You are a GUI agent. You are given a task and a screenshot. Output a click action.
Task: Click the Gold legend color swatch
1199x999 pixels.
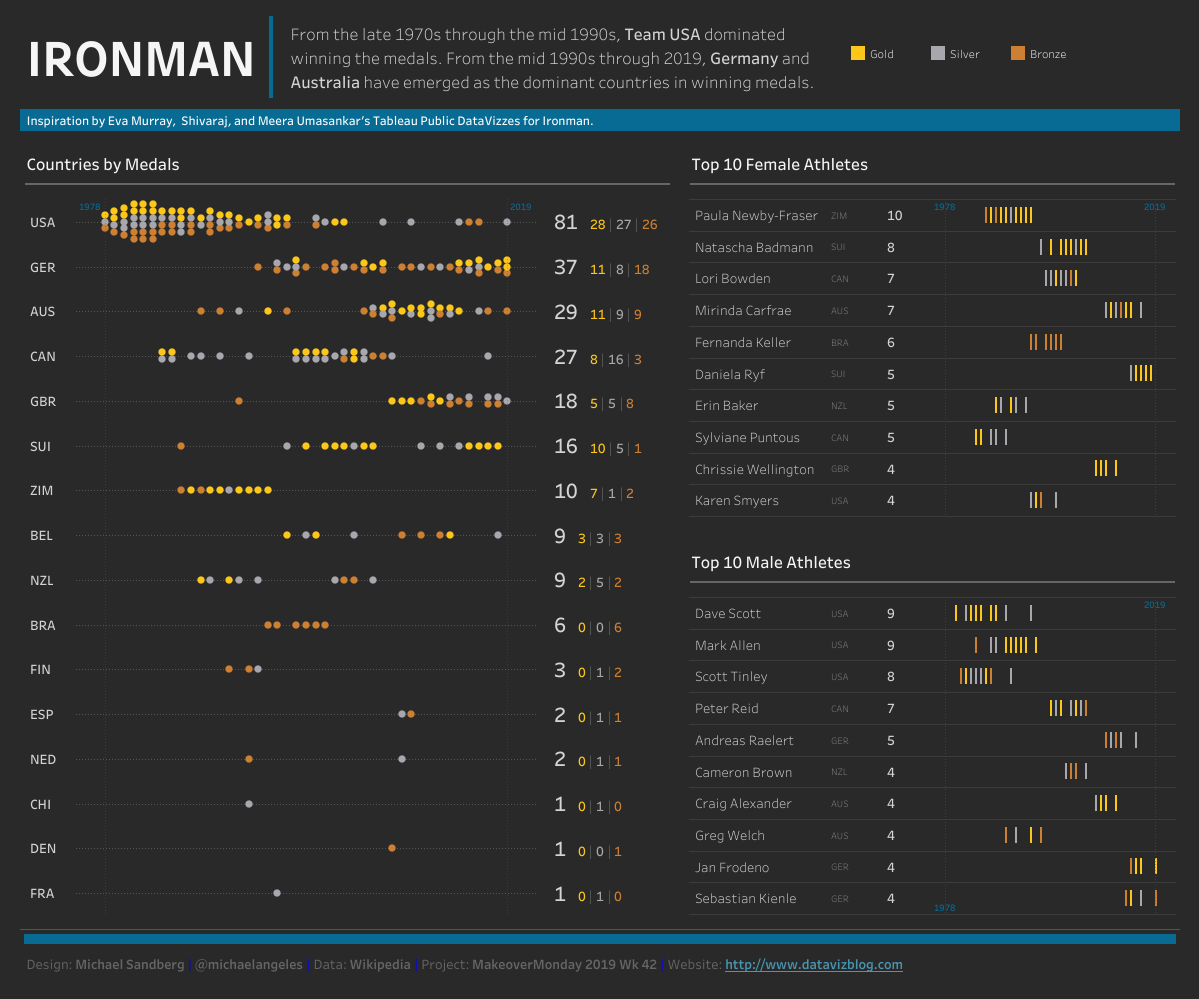click(x=857, y=54)
